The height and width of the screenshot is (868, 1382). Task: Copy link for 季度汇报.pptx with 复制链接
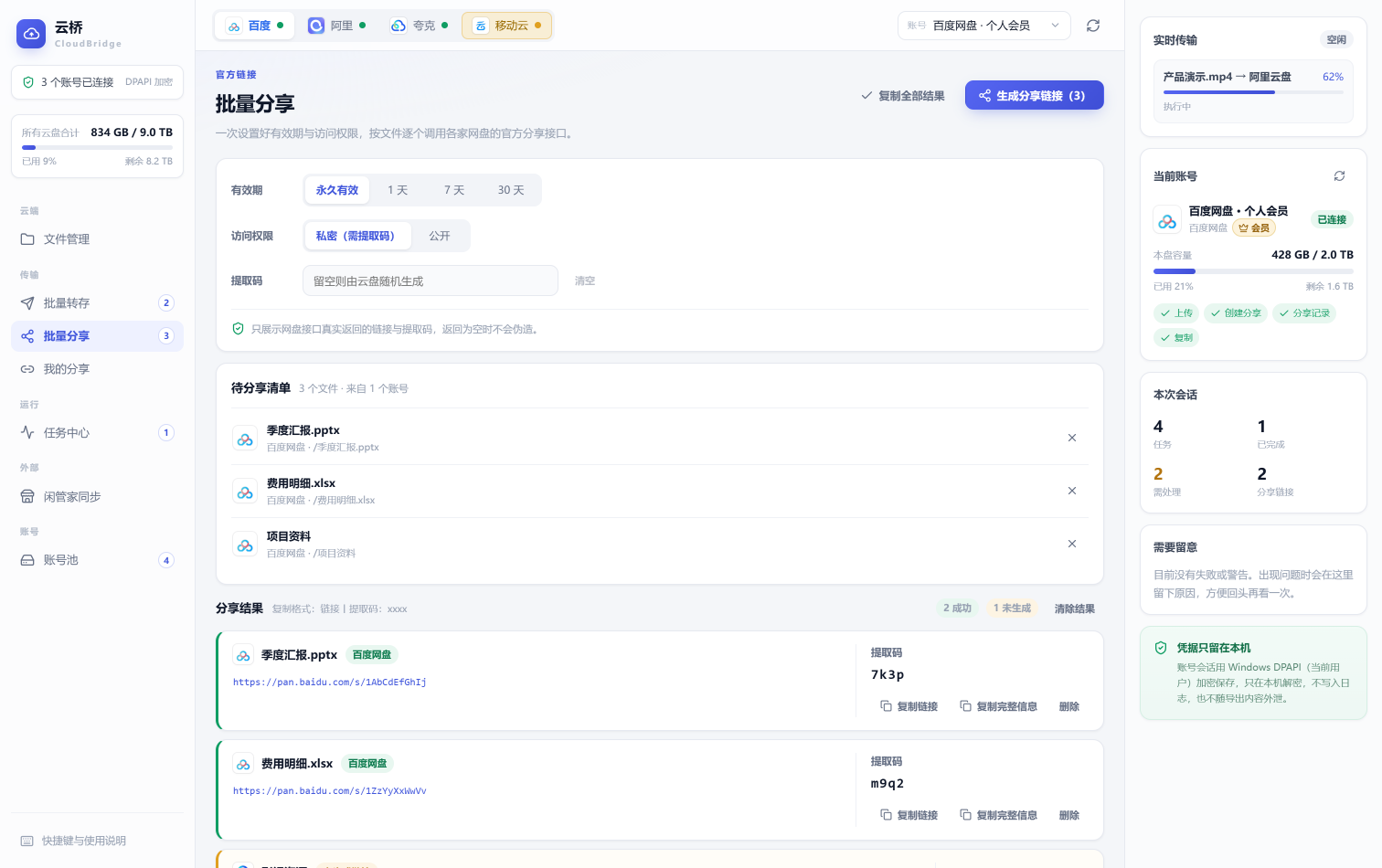tap(909, 706)
